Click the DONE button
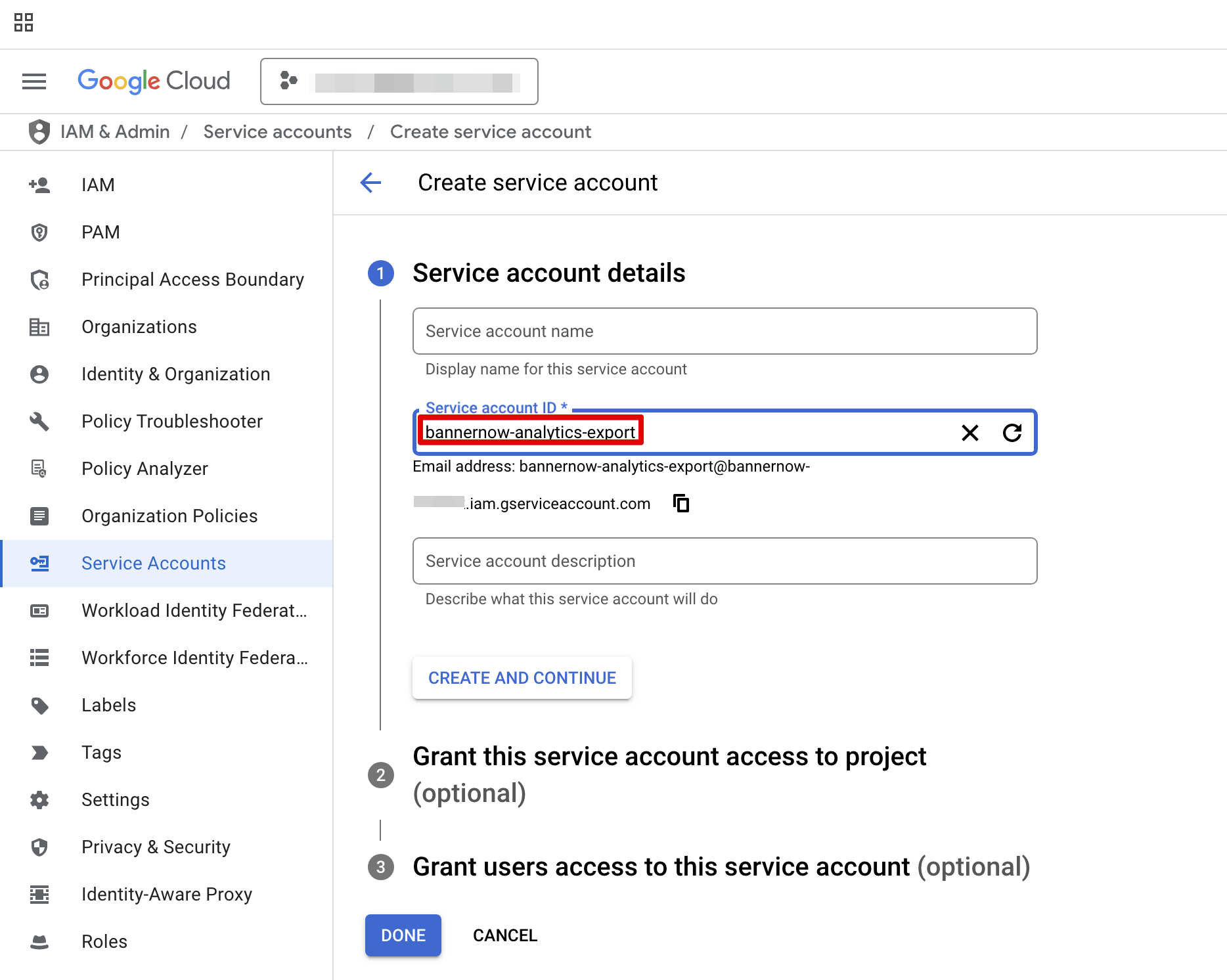This screenshot has width=1227, height=980. 403,935
